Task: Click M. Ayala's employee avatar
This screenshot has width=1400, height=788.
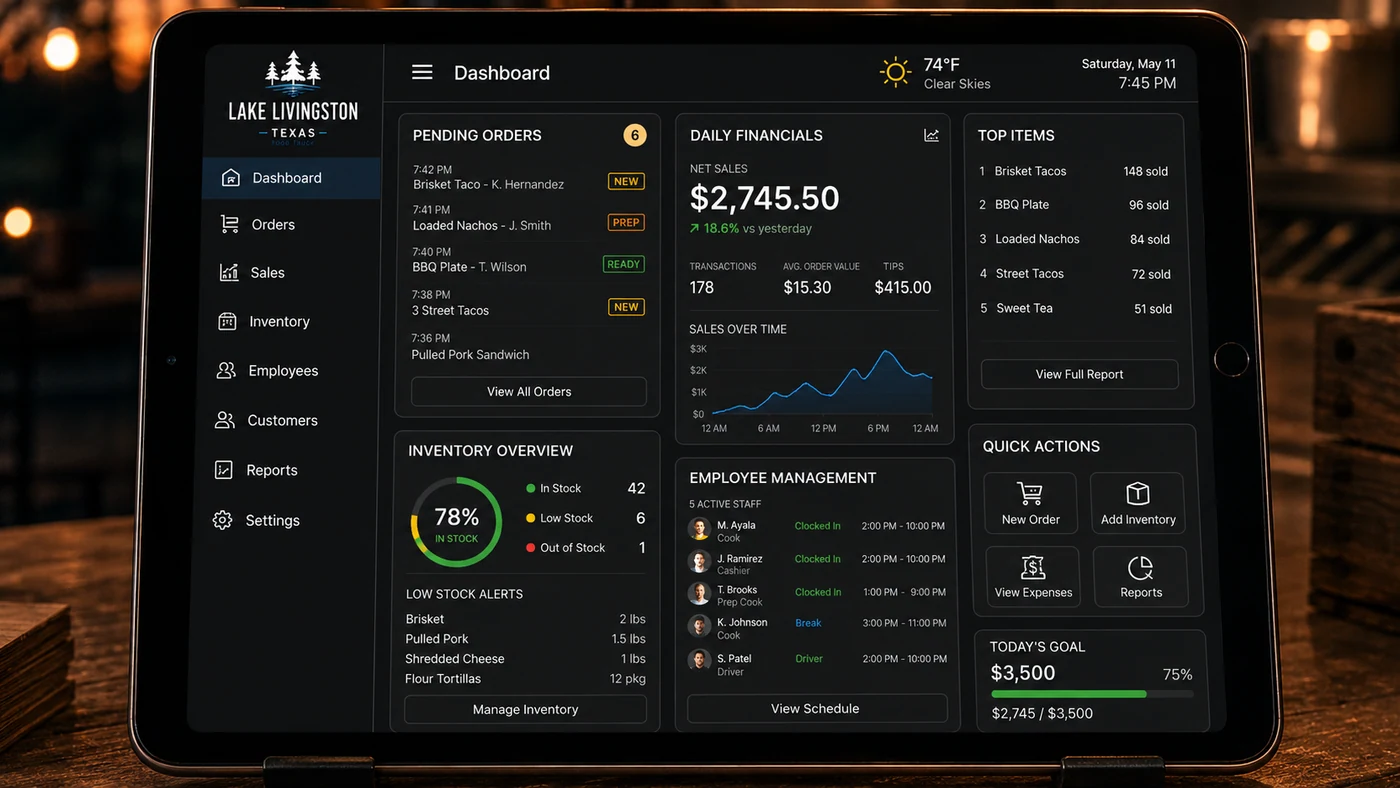Action: tap(699, 528)
